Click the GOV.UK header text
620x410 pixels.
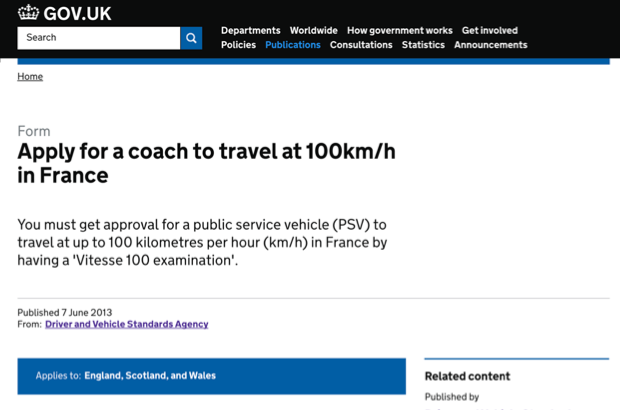pos(78,13)
